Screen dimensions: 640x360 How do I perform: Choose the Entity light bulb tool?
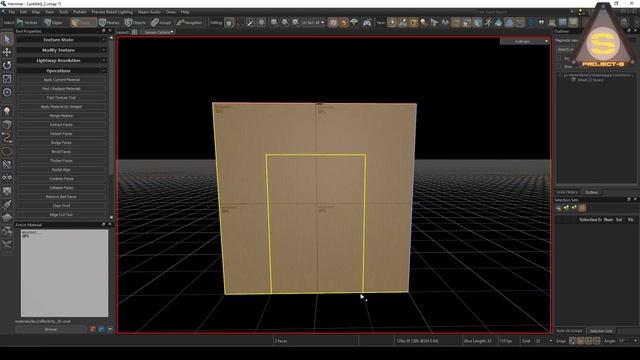point(7,111)
